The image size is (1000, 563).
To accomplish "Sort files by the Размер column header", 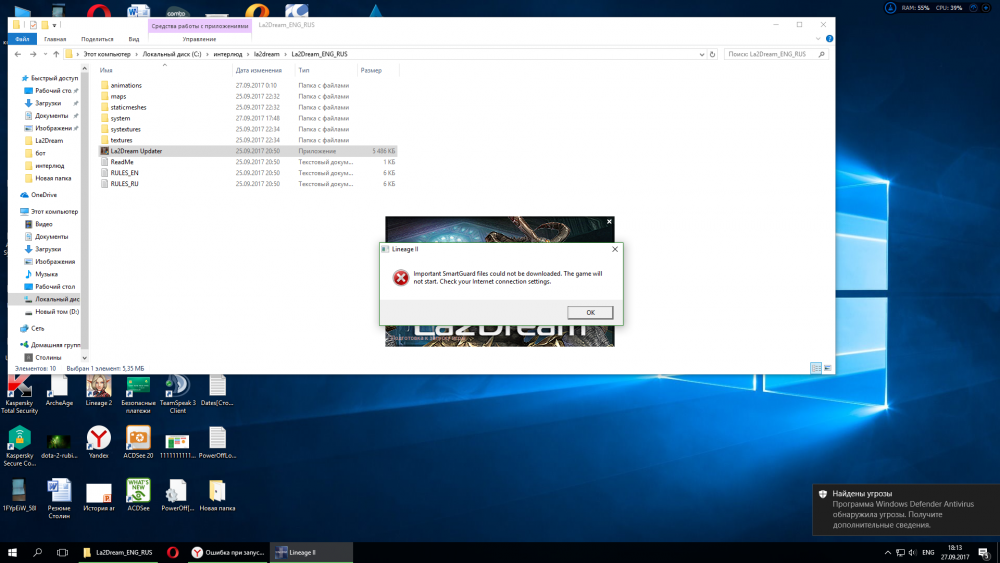I will [x=372, y=71].
